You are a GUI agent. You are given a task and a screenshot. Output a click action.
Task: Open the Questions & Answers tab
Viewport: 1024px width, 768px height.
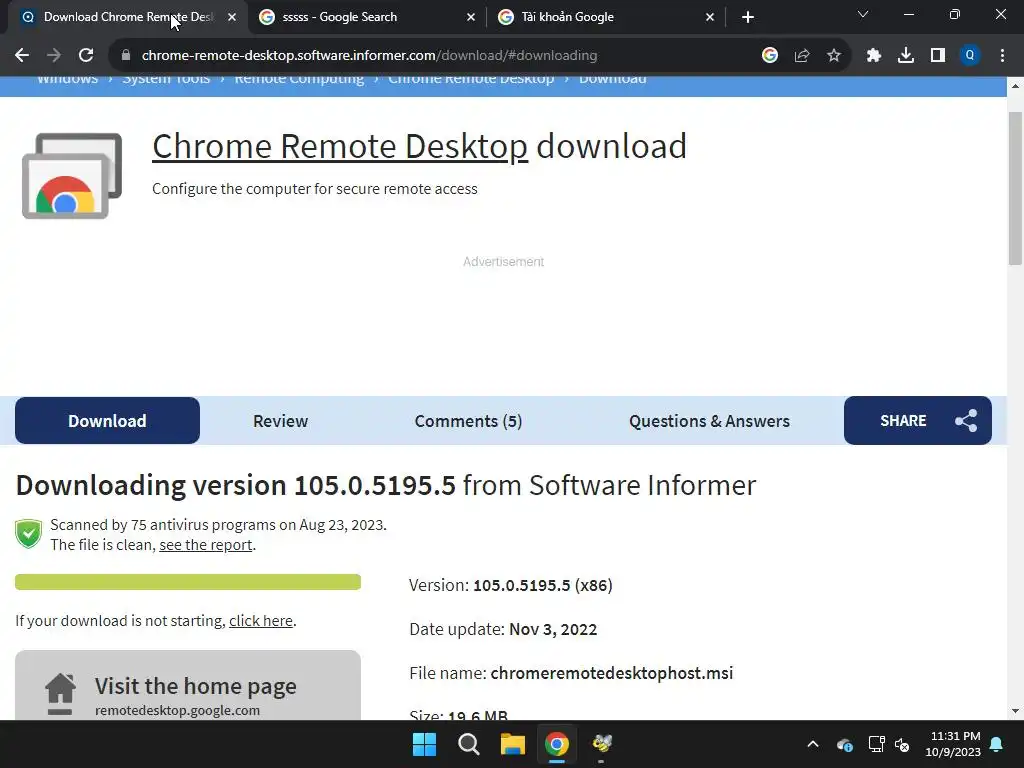(709, 421)
